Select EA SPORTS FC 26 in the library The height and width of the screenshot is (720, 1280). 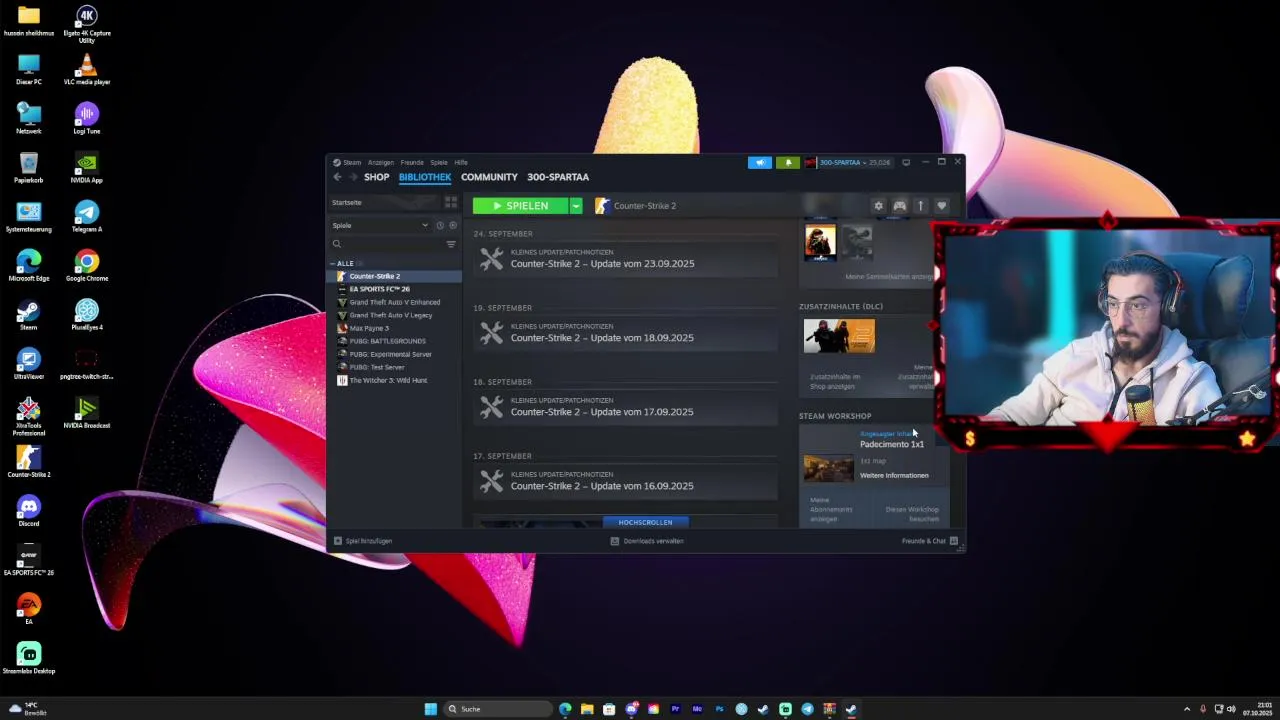[396, 289]
